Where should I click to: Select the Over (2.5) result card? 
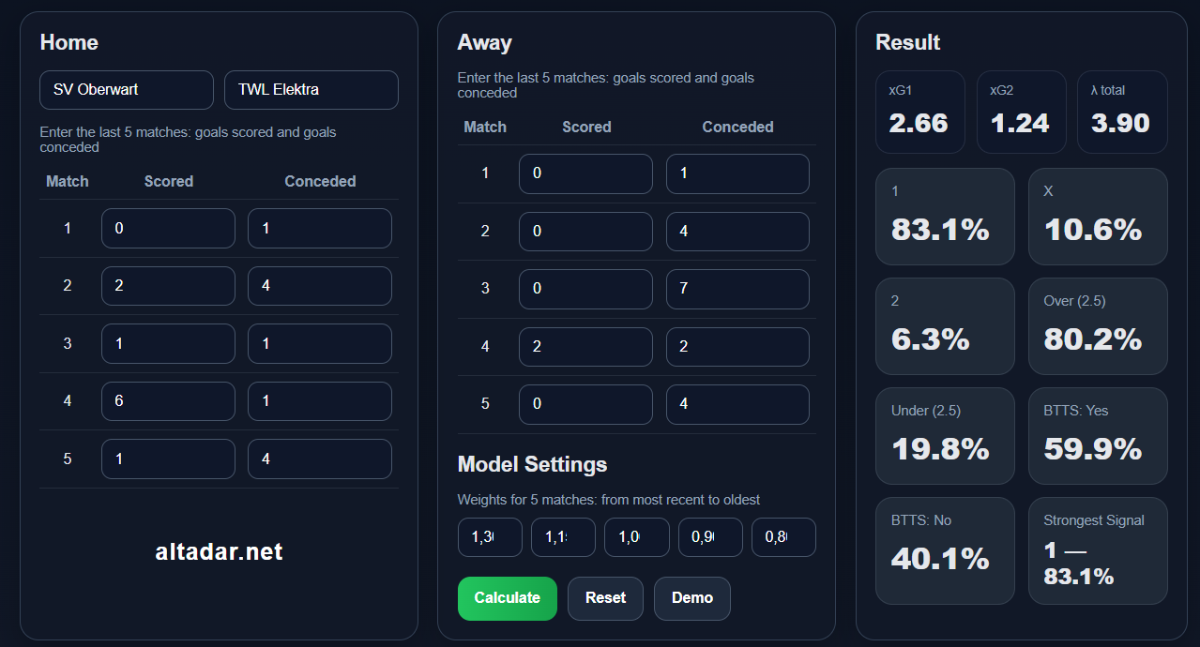[1097, 326]
